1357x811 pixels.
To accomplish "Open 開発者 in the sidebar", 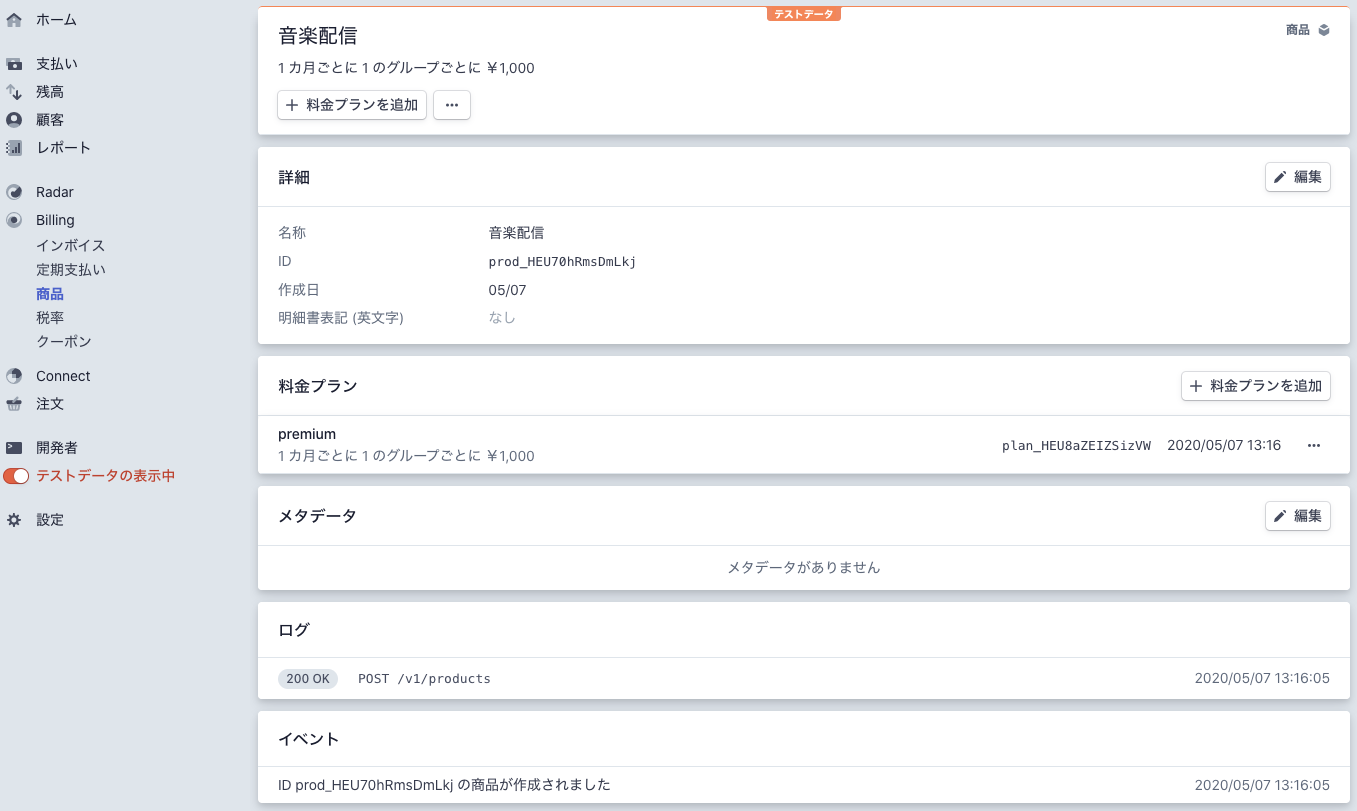I will [57, 448].
